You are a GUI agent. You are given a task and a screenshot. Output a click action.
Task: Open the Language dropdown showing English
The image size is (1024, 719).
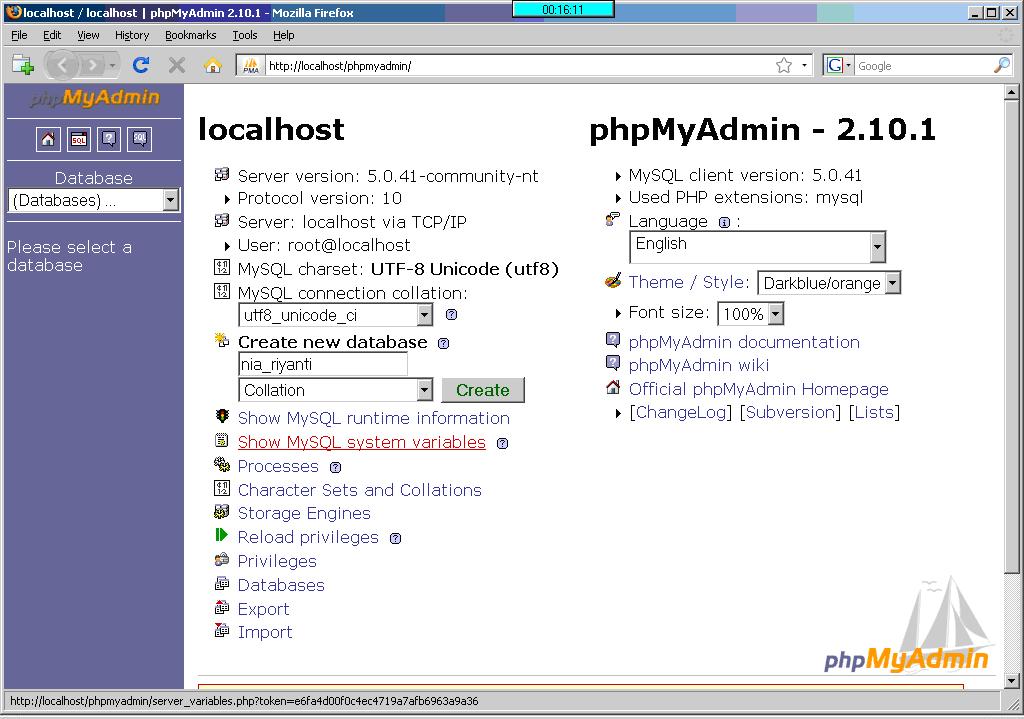click(758, 248)
